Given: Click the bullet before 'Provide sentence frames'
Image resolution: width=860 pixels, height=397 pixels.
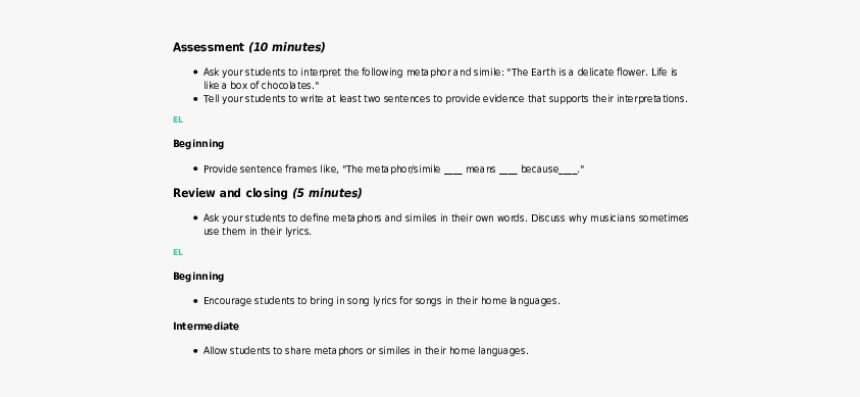Looking at the screenshot, I should pyautogui.click(x=196, y=169).
